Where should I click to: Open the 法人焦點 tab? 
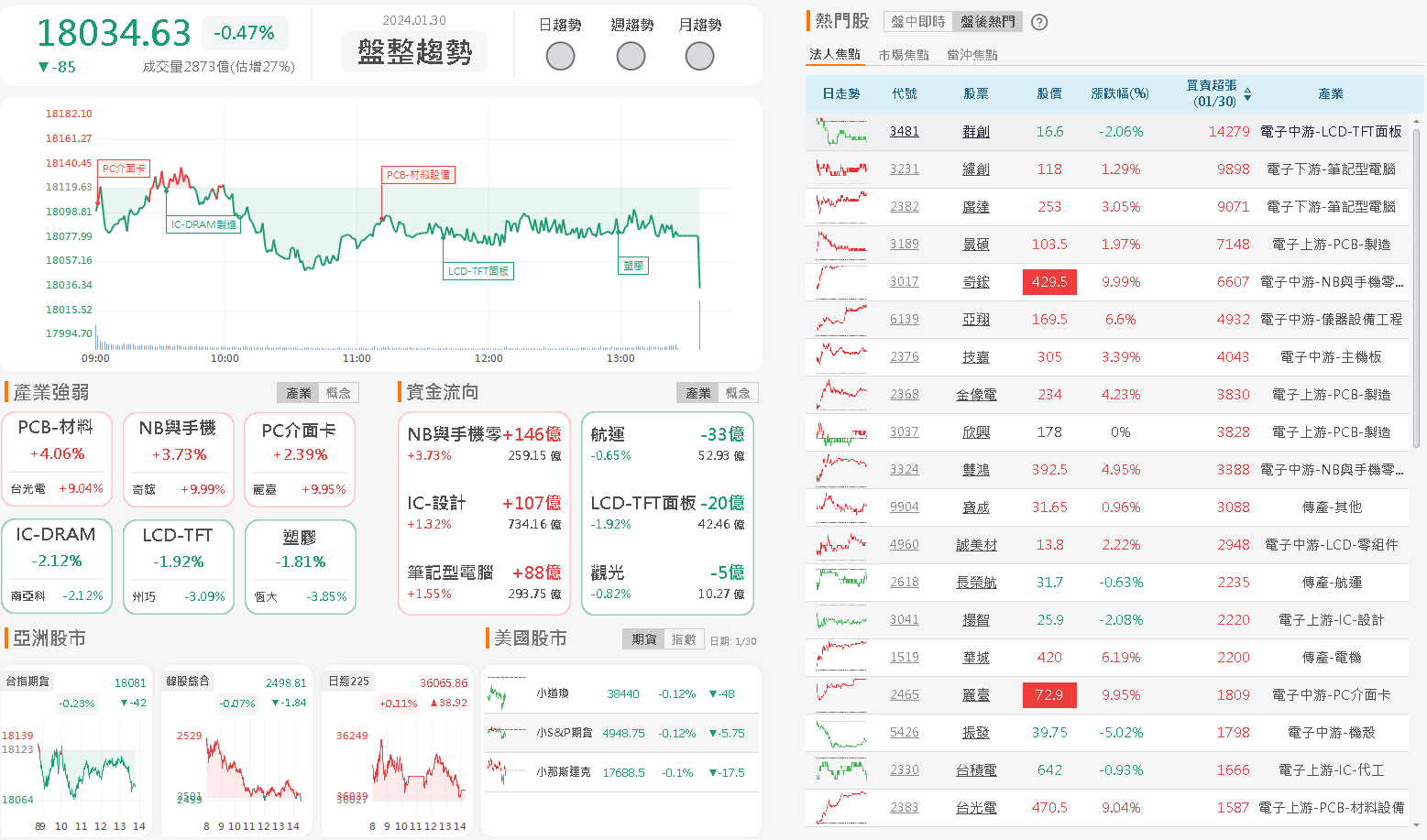(835, 55)
